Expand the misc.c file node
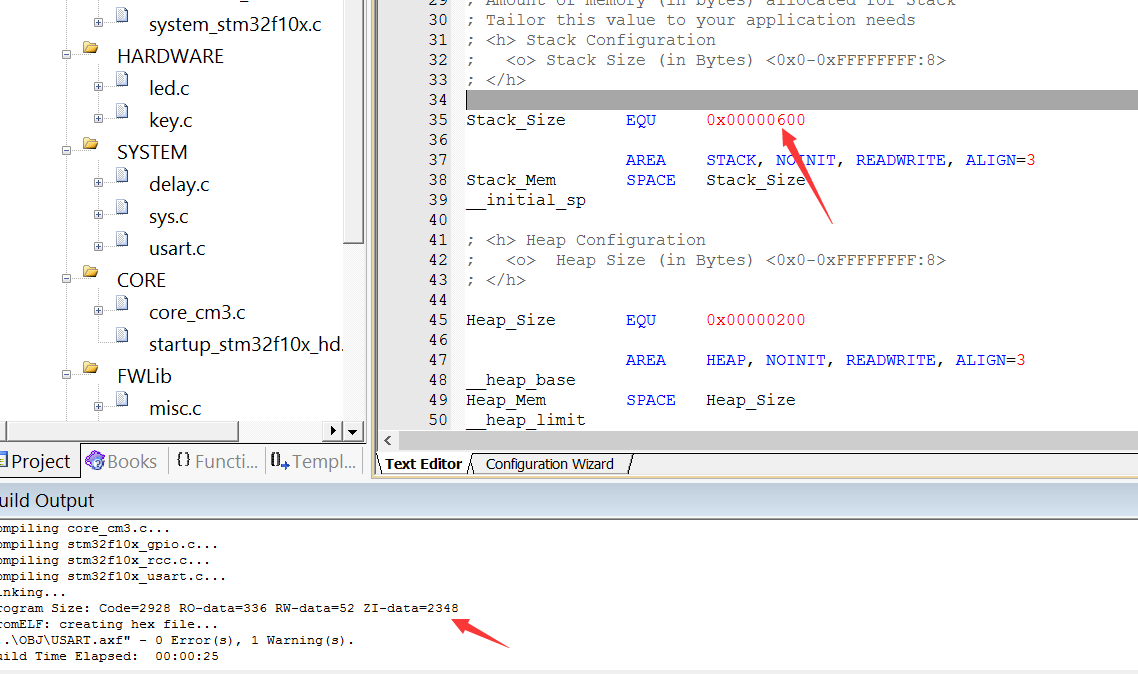 tap(98, 406)
